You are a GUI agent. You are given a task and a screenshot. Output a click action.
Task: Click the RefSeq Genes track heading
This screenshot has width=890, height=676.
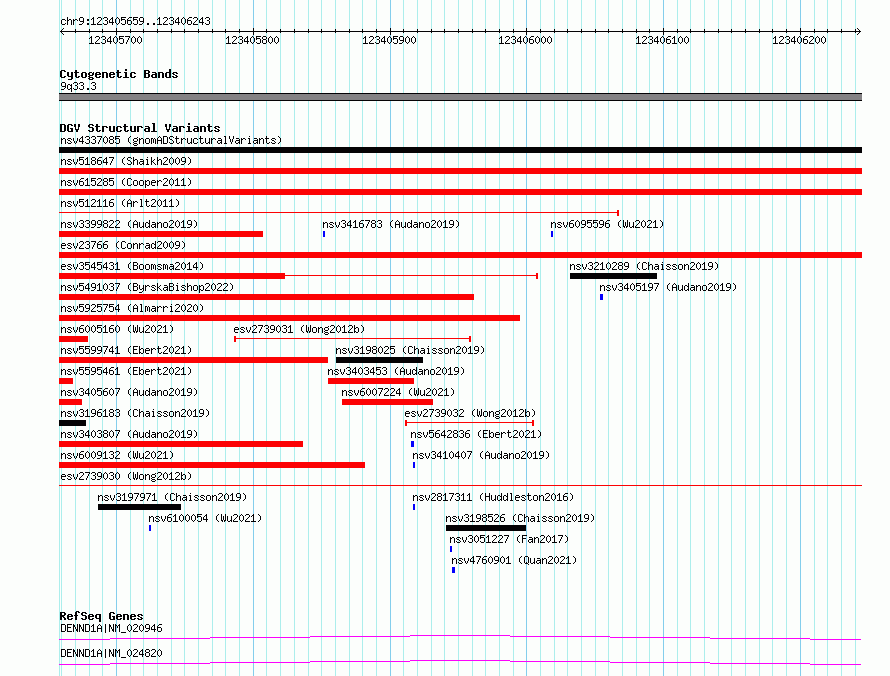click(101, 616)
